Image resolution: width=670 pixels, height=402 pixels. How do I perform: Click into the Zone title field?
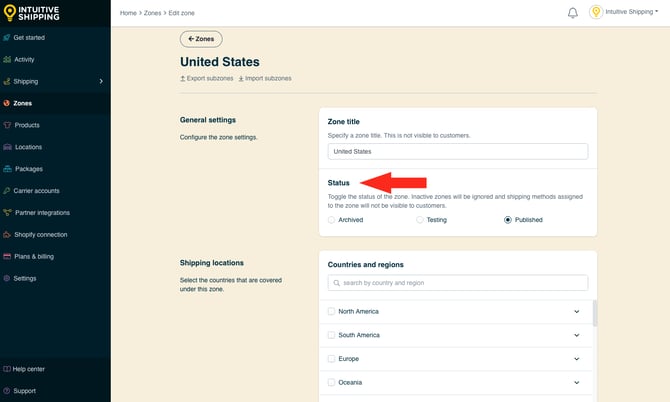pyautogui.click(x=458, y=151)
